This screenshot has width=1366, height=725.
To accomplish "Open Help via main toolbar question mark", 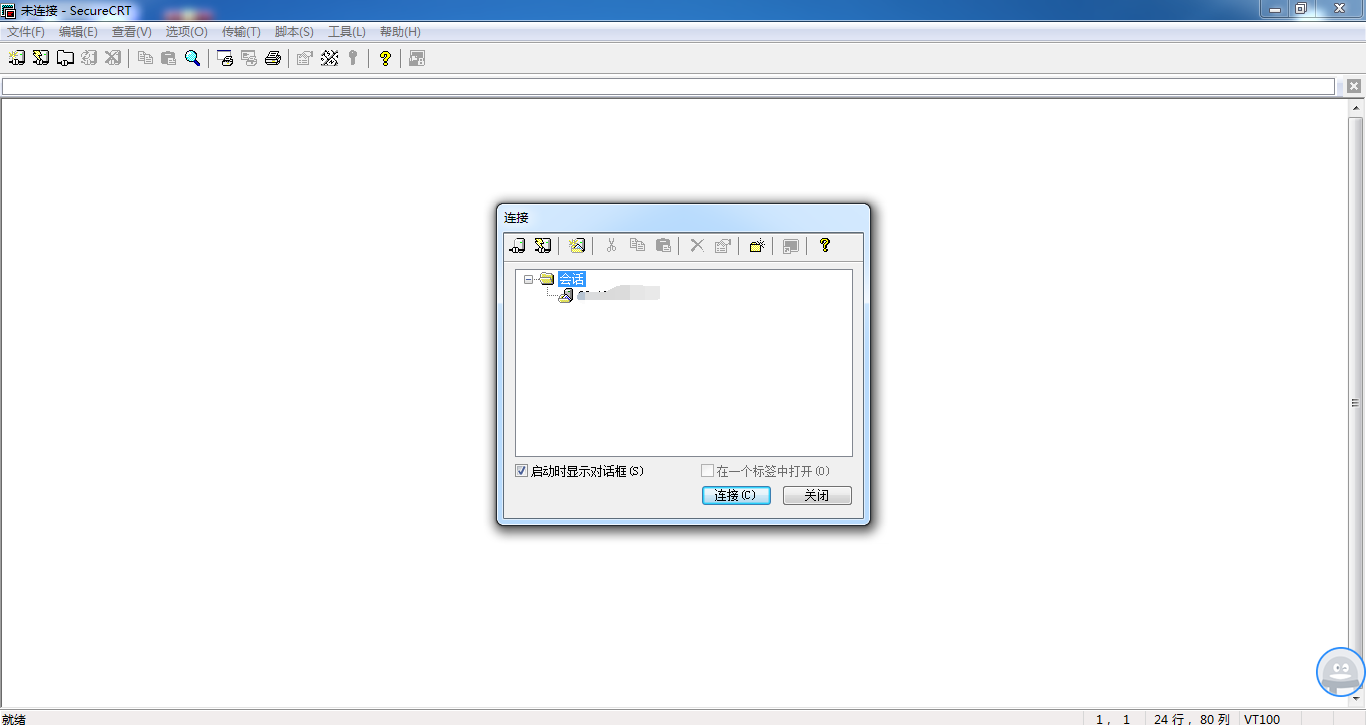I will coord(385,58).
